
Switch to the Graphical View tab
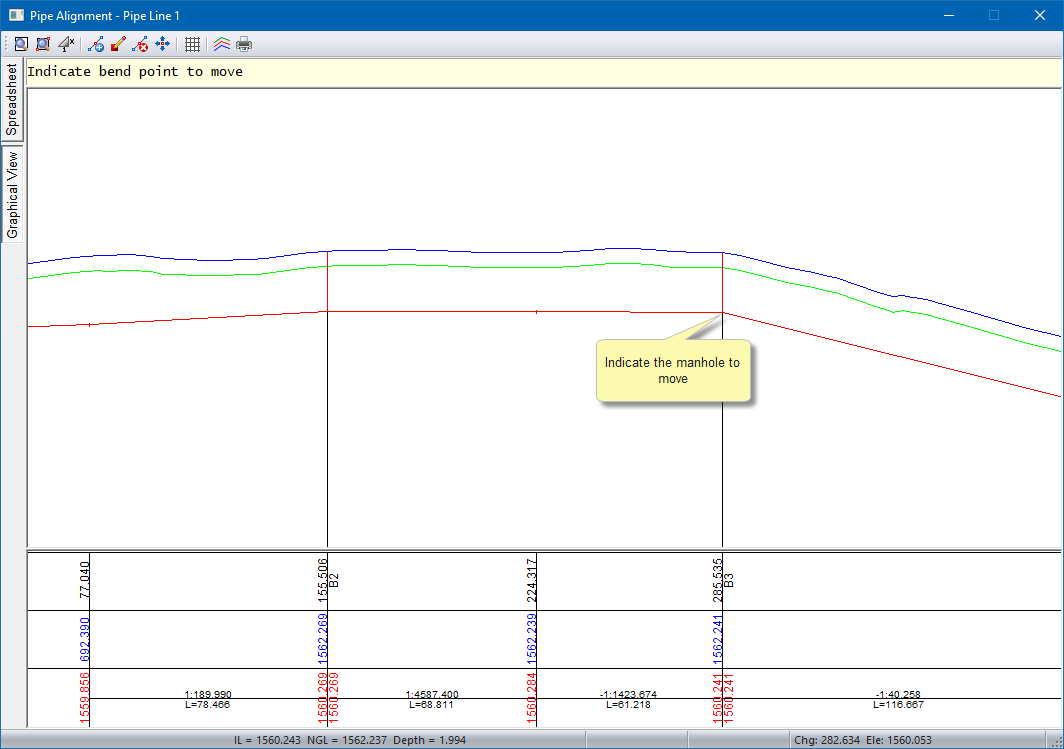[x=12, y=194]
